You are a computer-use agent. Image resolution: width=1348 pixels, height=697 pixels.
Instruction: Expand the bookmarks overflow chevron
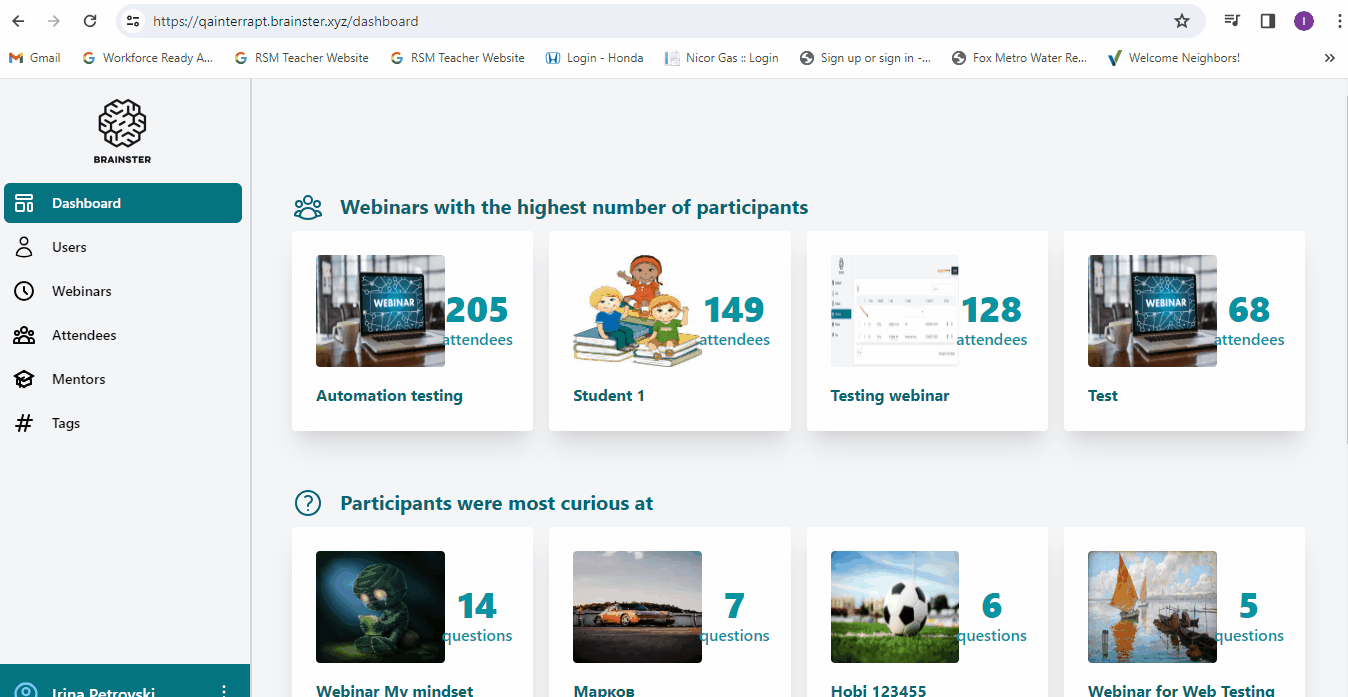1329,58
